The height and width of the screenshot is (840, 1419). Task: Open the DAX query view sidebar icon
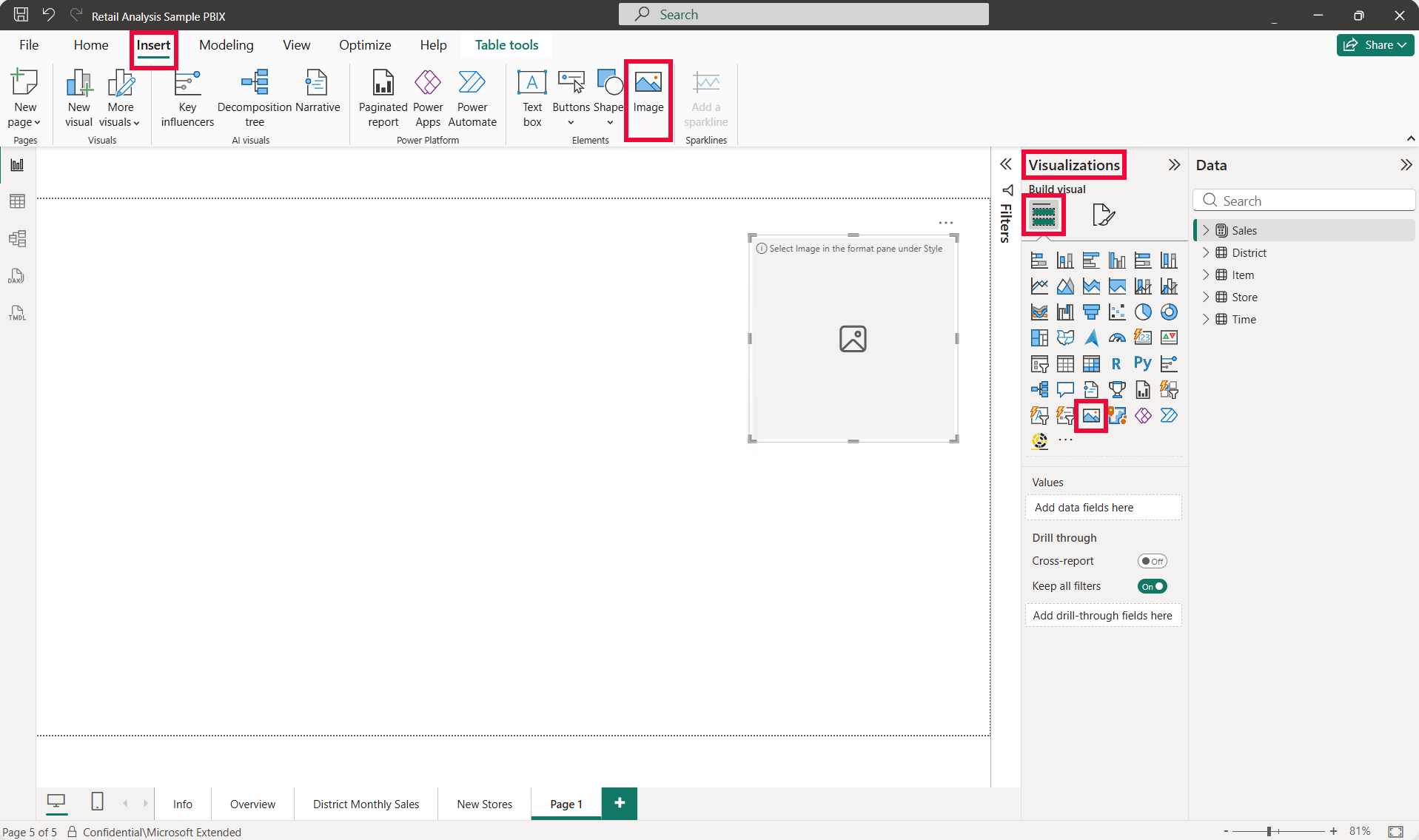point(17,276)
